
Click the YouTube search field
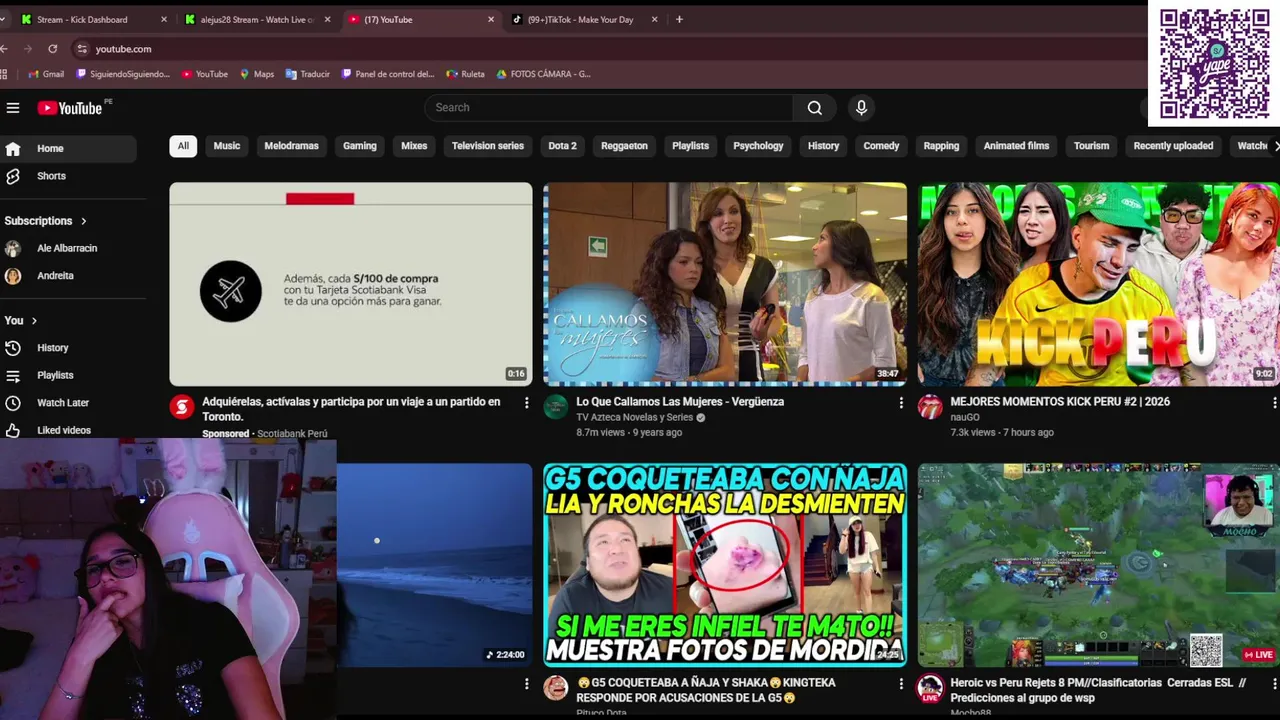tap(608, 108)
